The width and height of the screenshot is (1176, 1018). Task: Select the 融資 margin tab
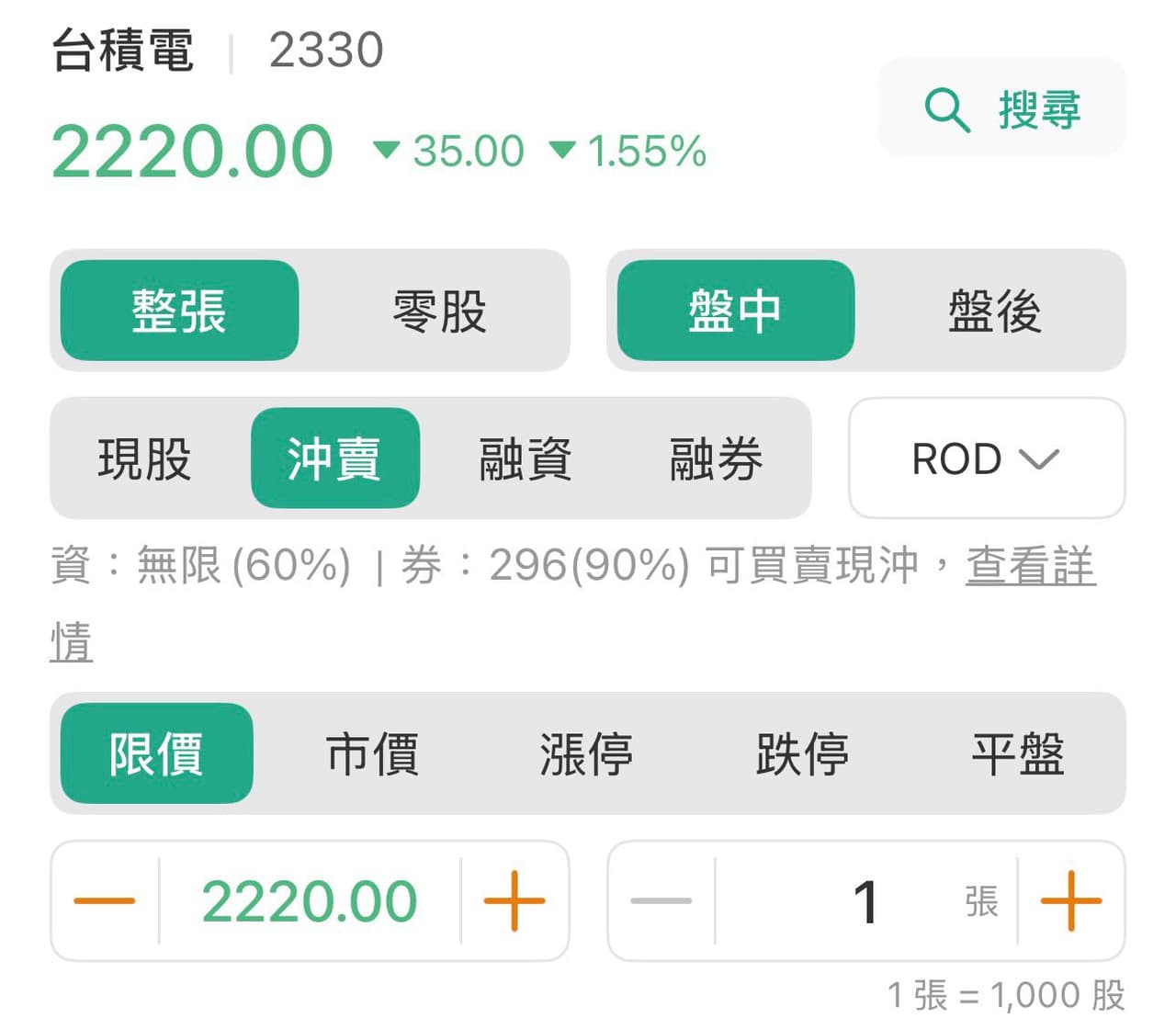coord(526,458)
